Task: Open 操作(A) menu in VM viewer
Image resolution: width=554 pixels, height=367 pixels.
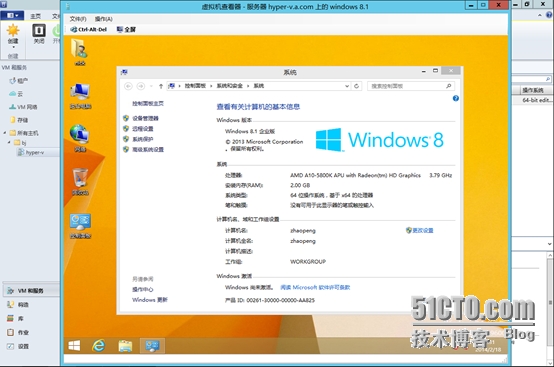Action: click(x=104, y=19)
